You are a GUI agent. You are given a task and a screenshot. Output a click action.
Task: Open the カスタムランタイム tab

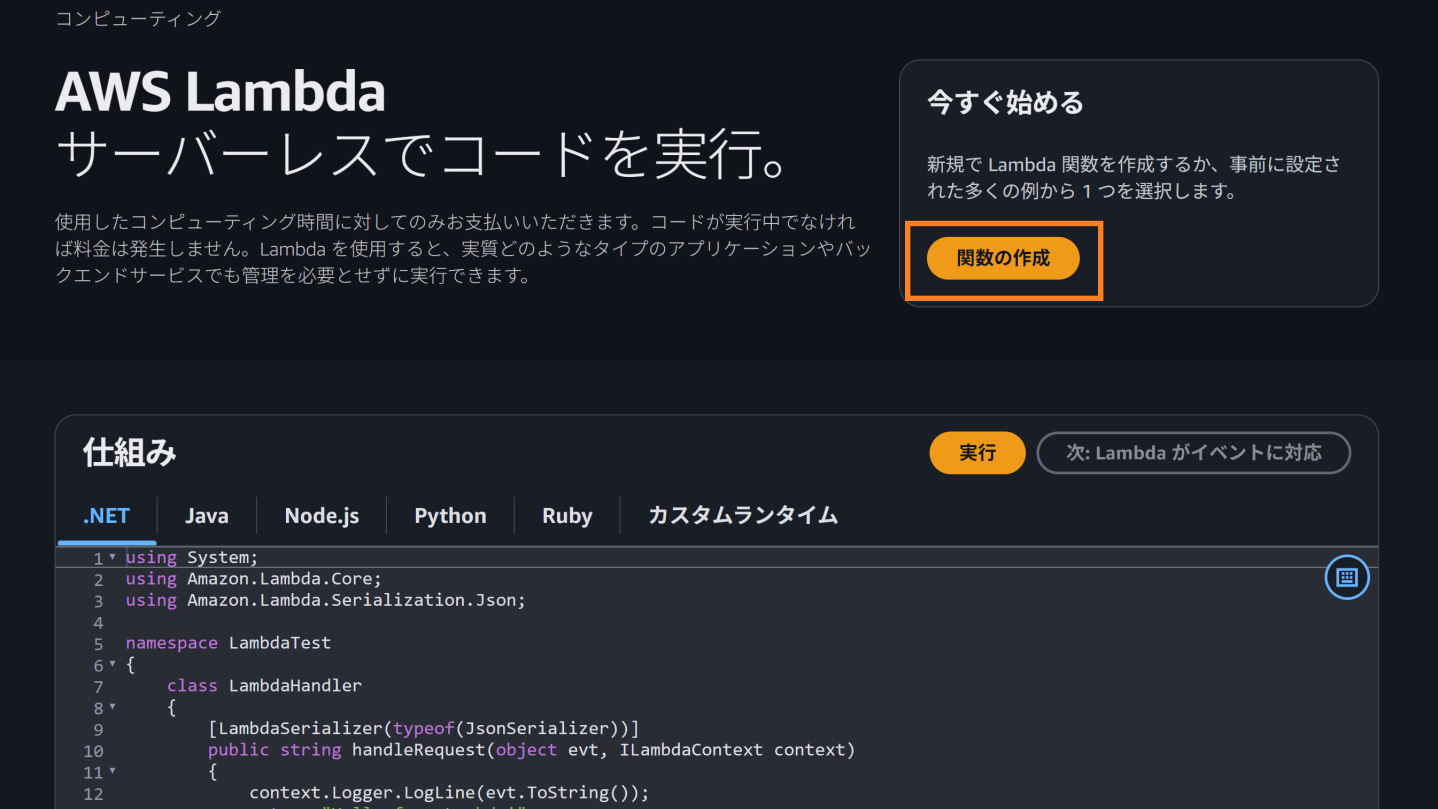[743, 516]
